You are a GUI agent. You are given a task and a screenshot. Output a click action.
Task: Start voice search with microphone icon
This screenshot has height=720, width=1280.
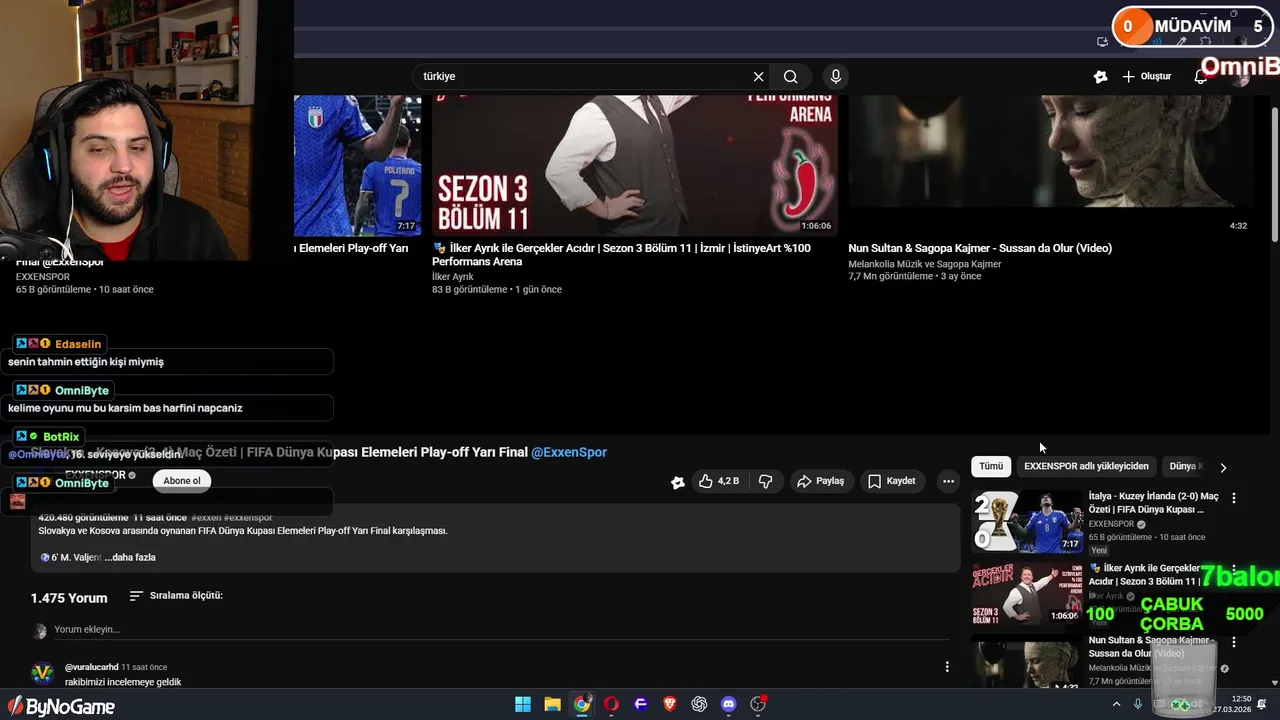pyautogui.click(x=836, y=76)
